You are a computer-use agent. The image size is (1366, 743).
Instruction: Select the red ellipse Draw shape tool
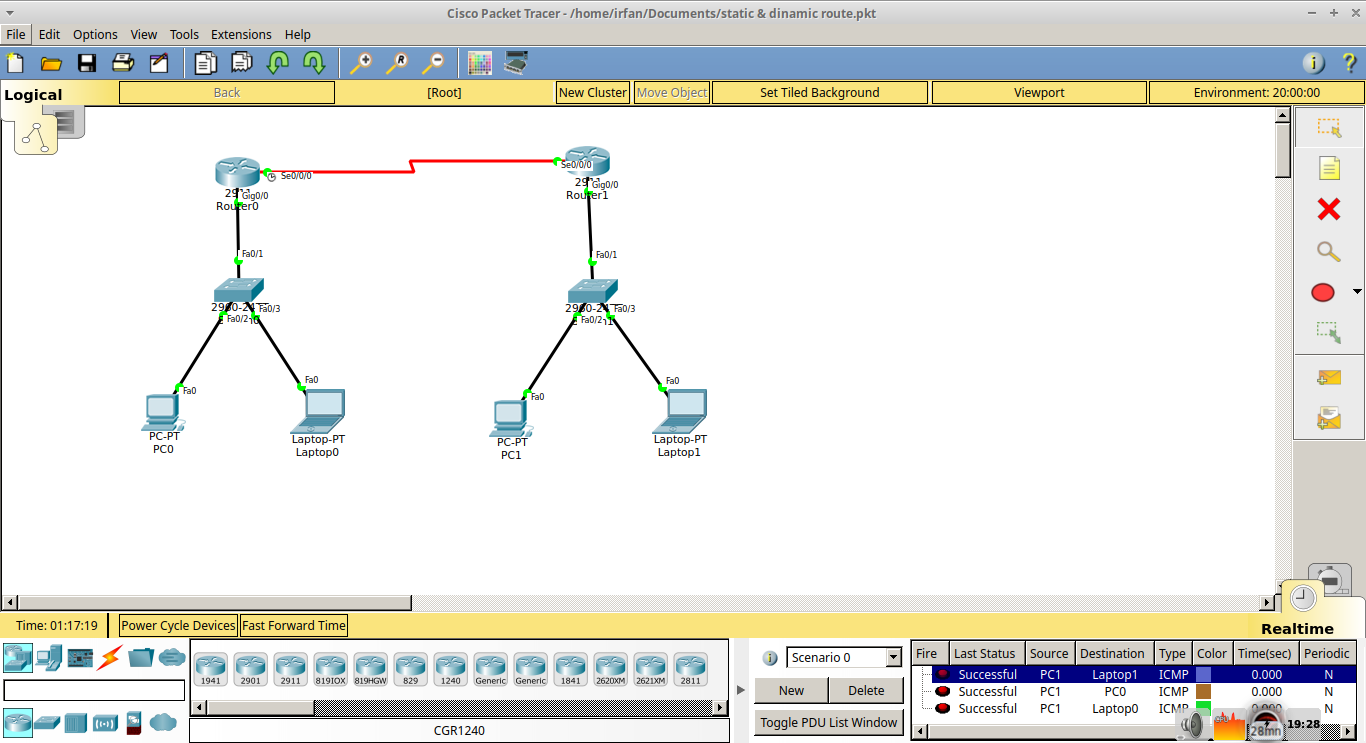1322,292
